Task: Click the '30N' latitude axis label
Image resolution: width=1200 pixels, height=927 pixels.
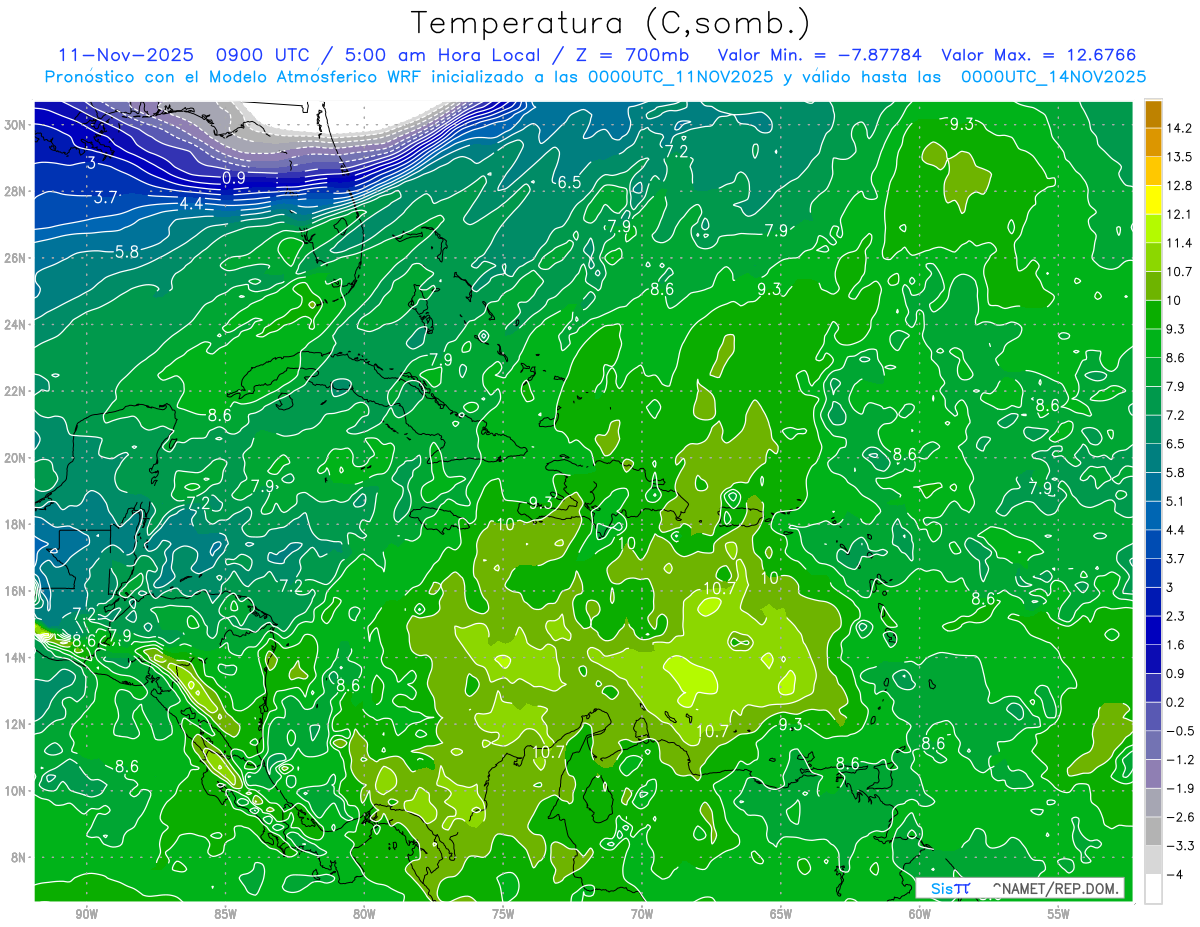Action: click(x=15, y=125)
